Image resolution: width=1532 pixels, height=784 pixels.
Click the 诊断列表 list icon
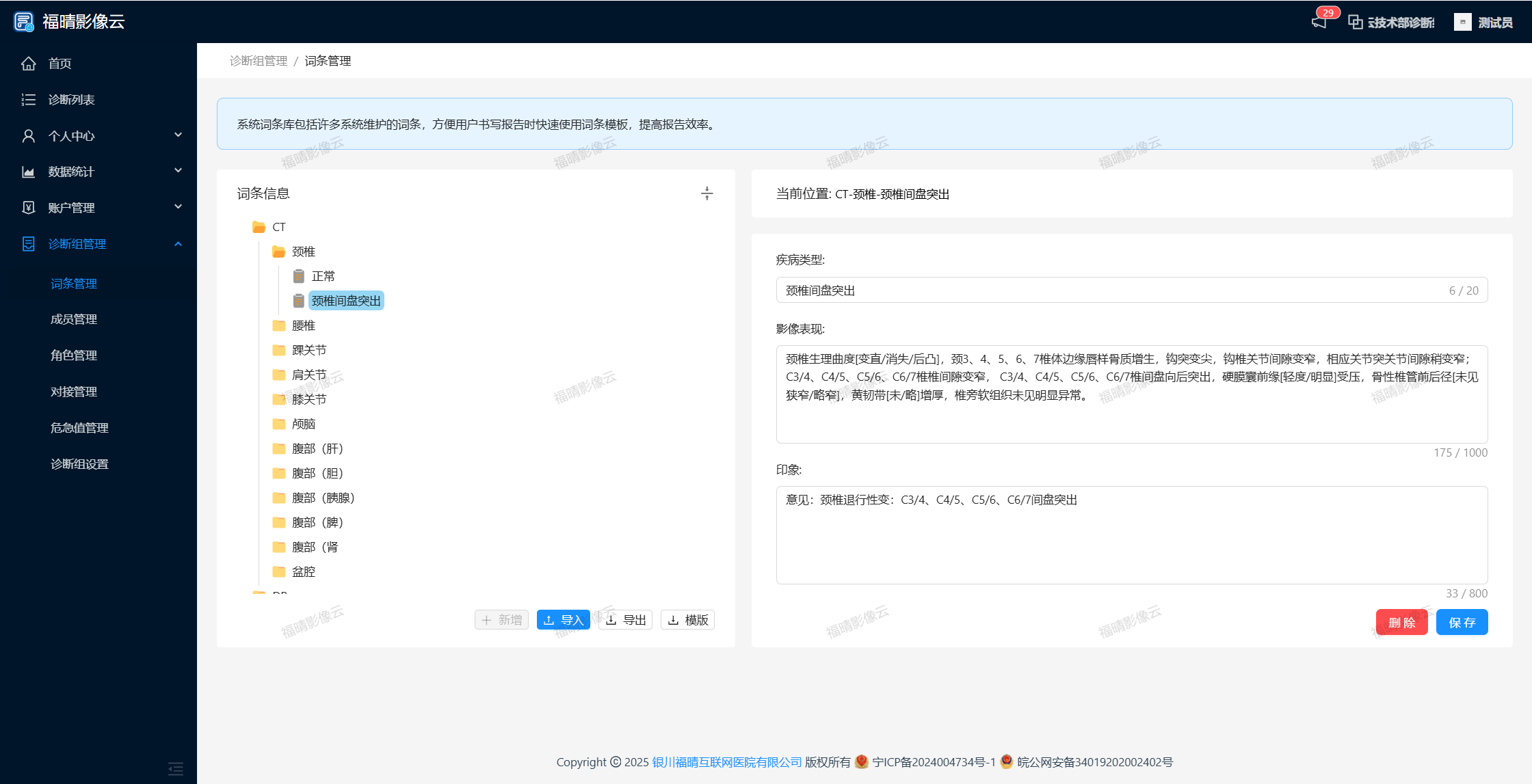pos(28,100)
